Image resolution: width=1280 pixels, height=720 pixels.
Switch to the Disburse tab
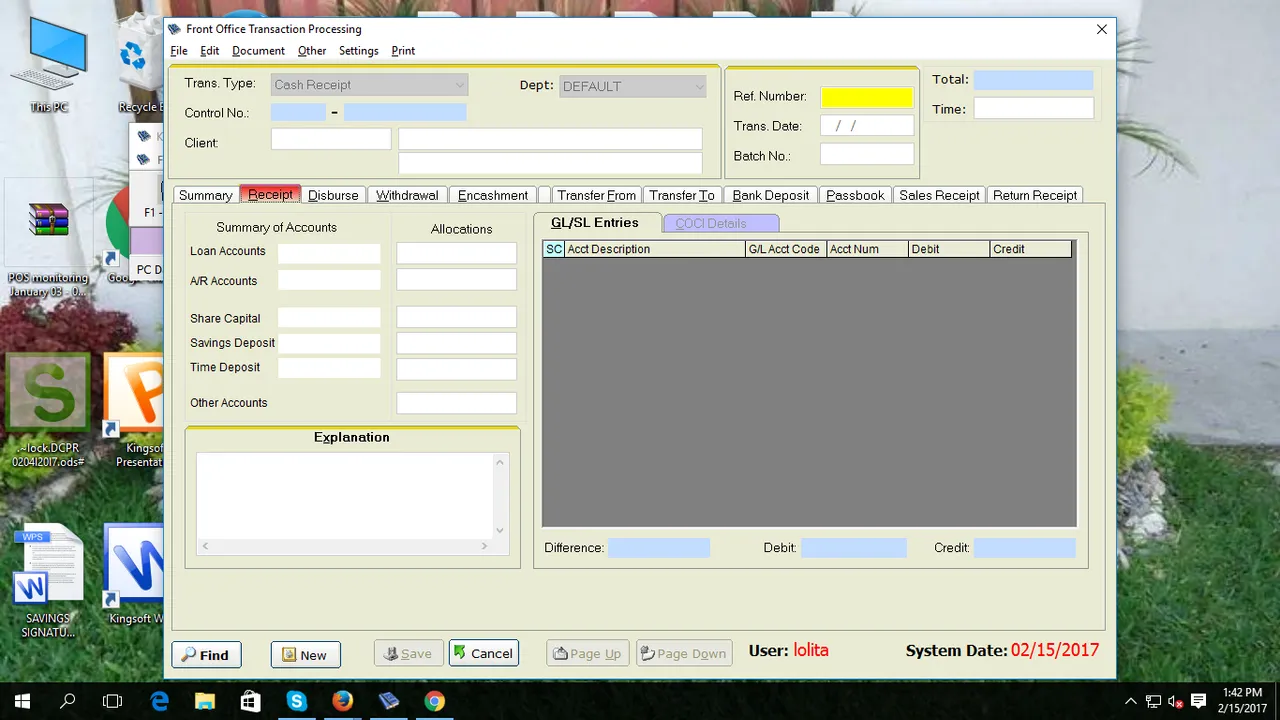[x=333, y=195]
